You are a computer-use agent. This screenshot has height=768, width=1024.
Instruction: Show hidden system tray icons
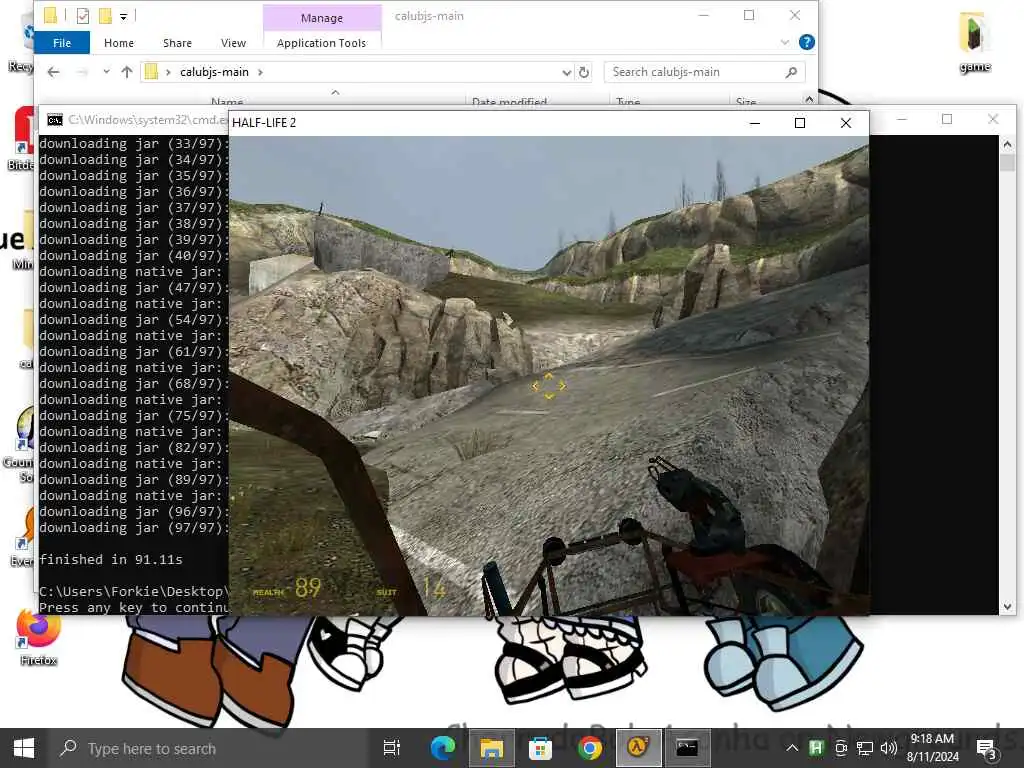792,748
